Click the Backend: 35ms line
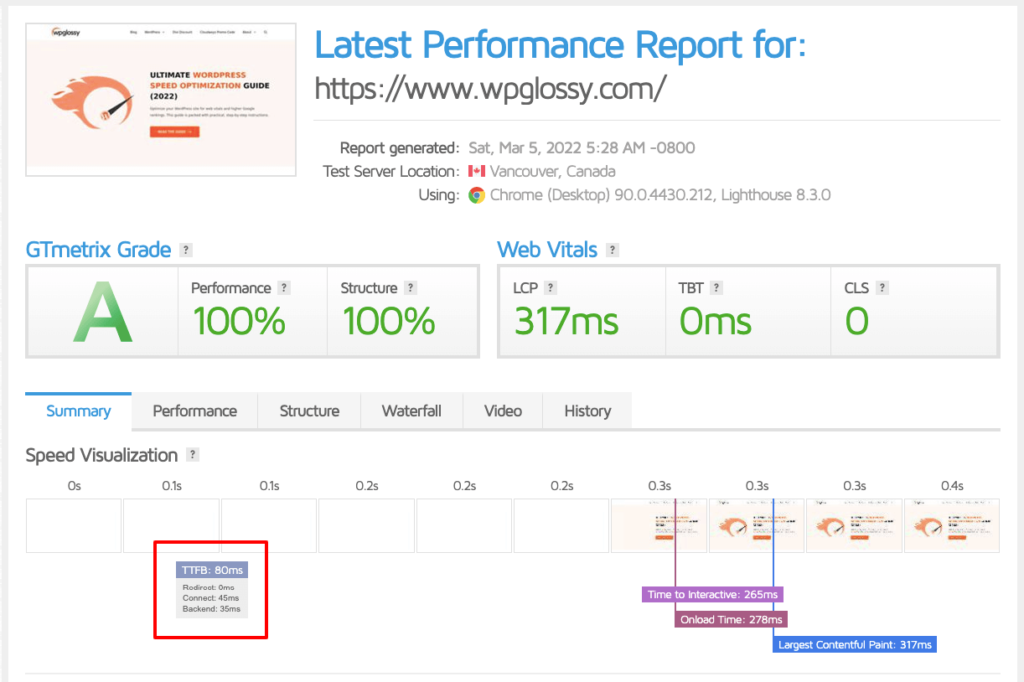1024x682 pixels. click(212, 609)
